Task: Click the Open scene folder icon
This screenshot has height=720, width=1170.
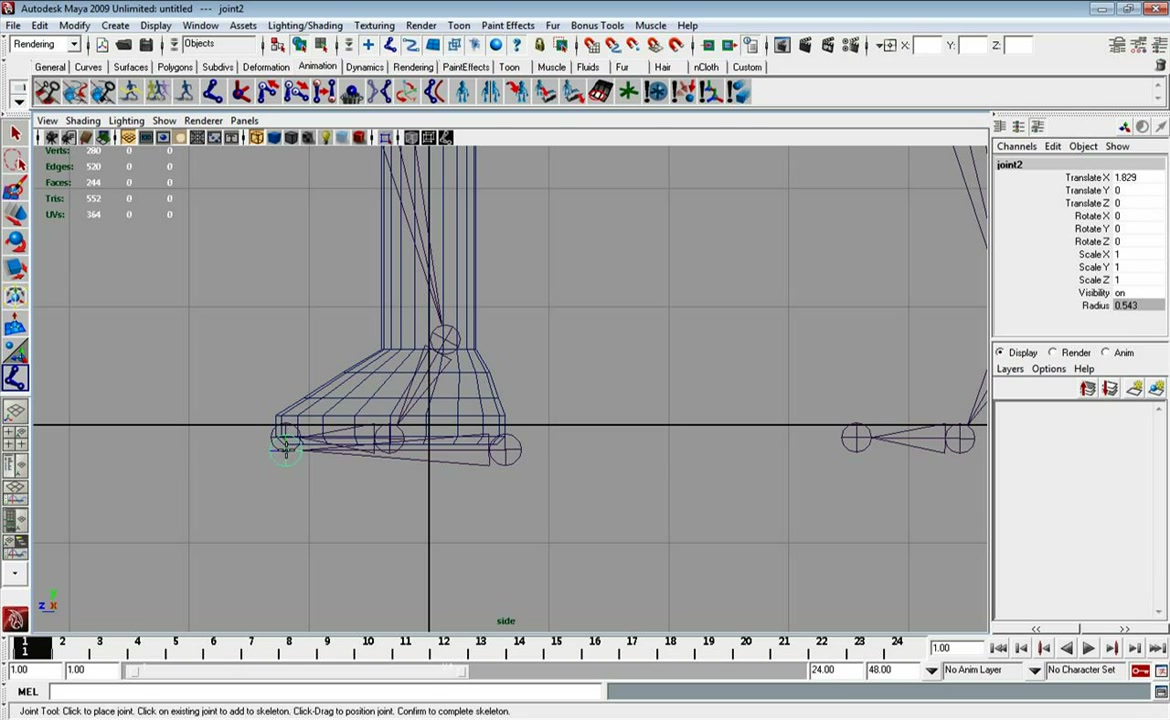Action: coord(124,46)
